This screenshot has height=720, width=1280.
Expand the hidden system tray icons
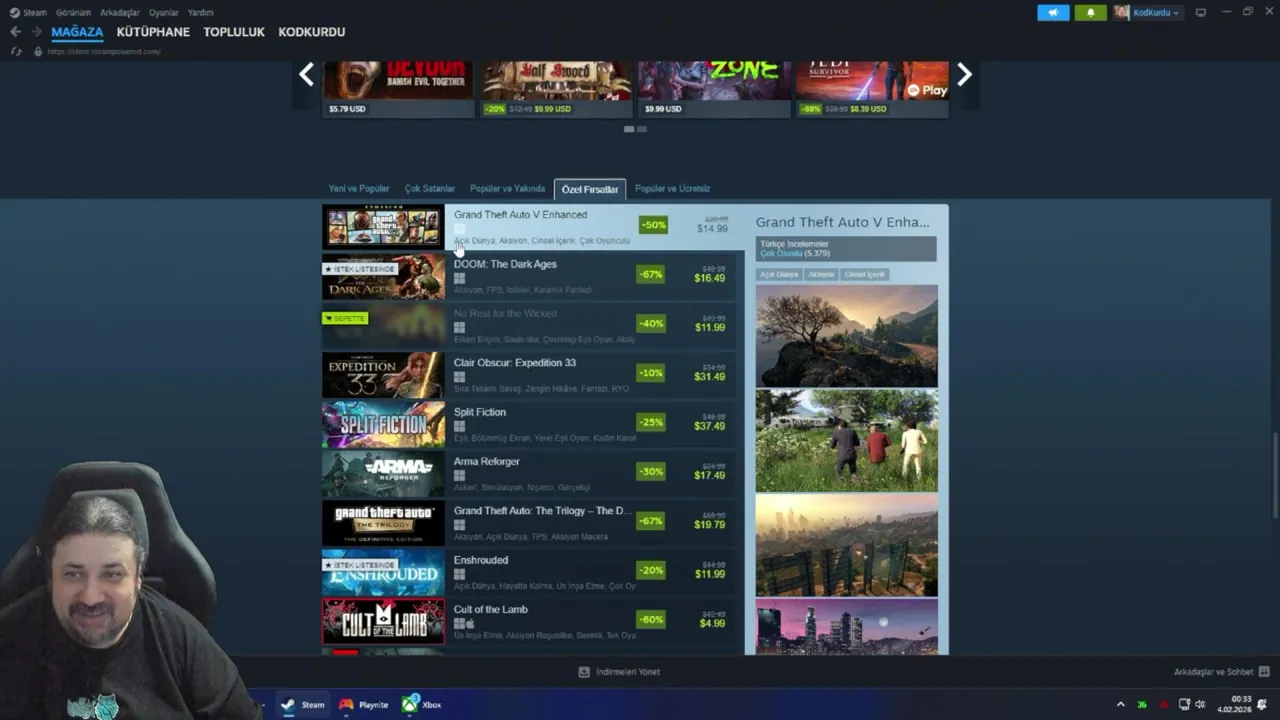tap(1120, 704)
